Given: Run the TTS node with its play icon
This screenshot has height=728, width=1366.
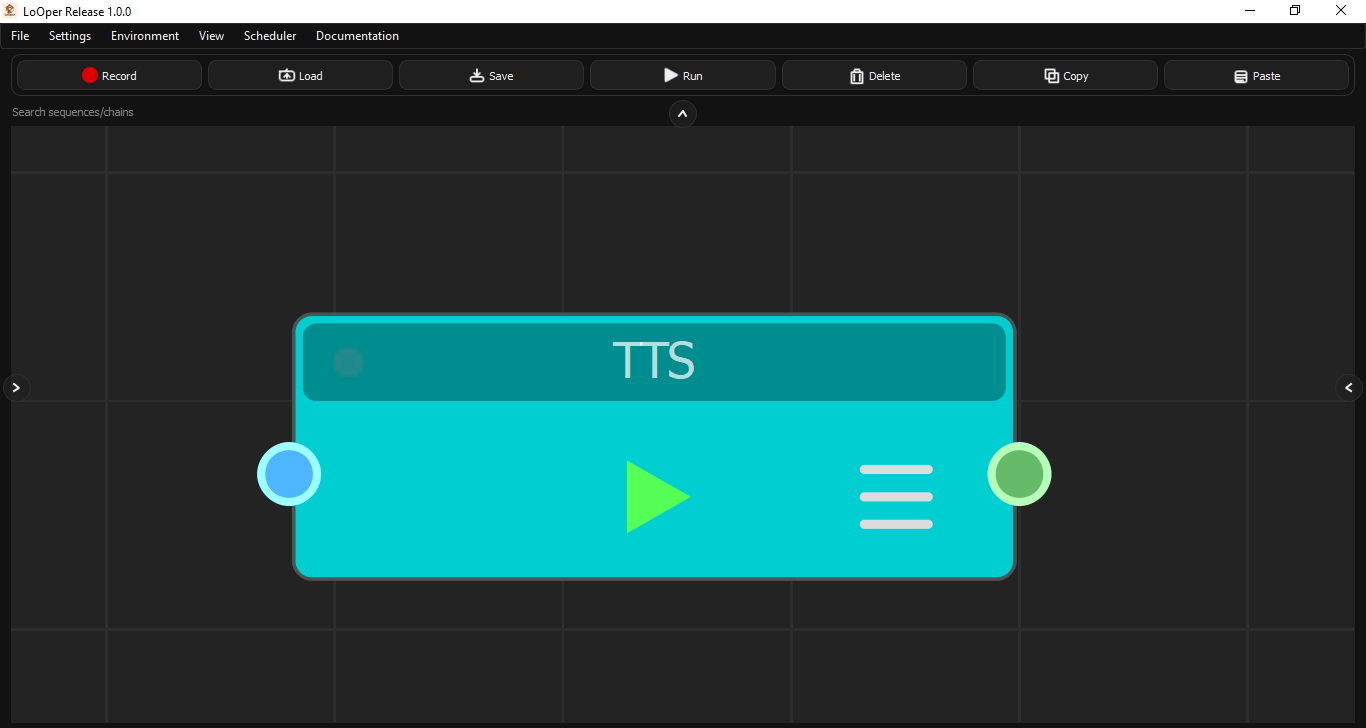Looking at the screenshot, I should point(657,496).
